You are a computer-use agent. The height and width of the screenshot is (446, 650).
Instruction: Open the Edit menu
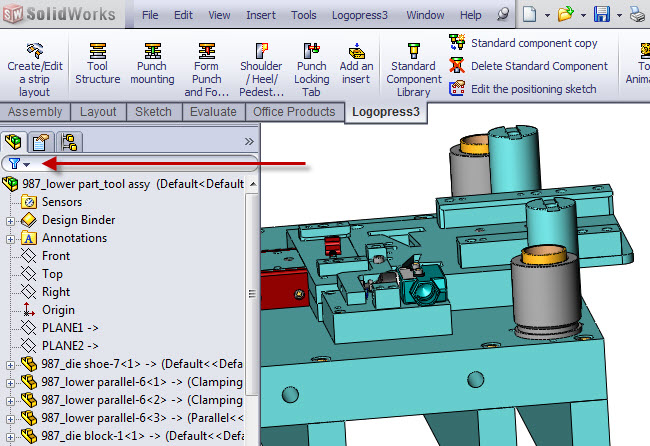[183, 15]
